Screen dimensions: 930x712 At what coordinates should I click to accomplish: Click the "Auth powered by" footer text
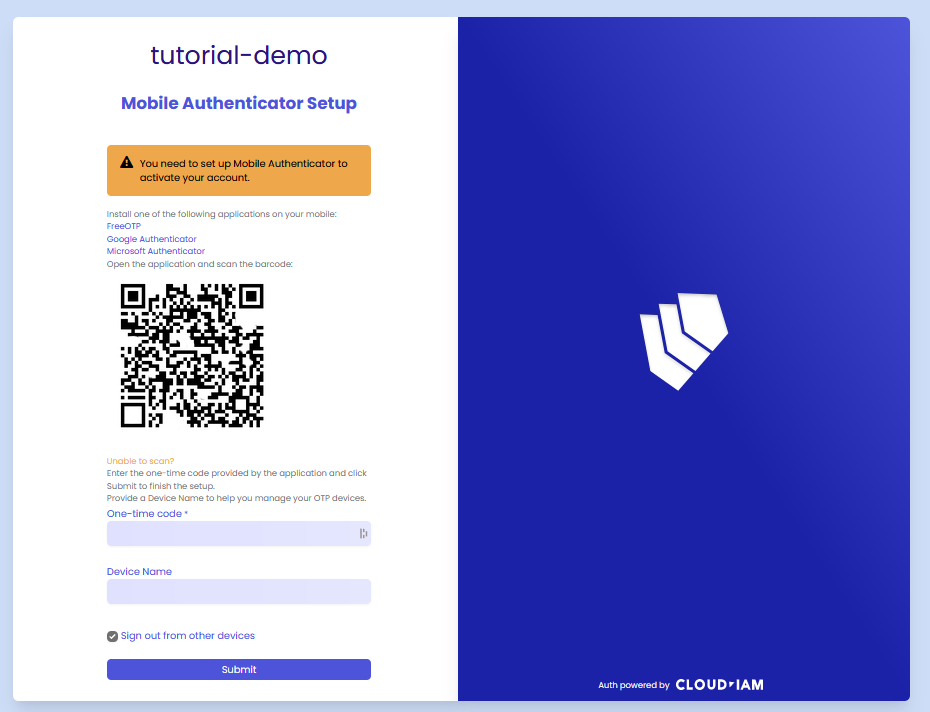[x=633, y=685]
